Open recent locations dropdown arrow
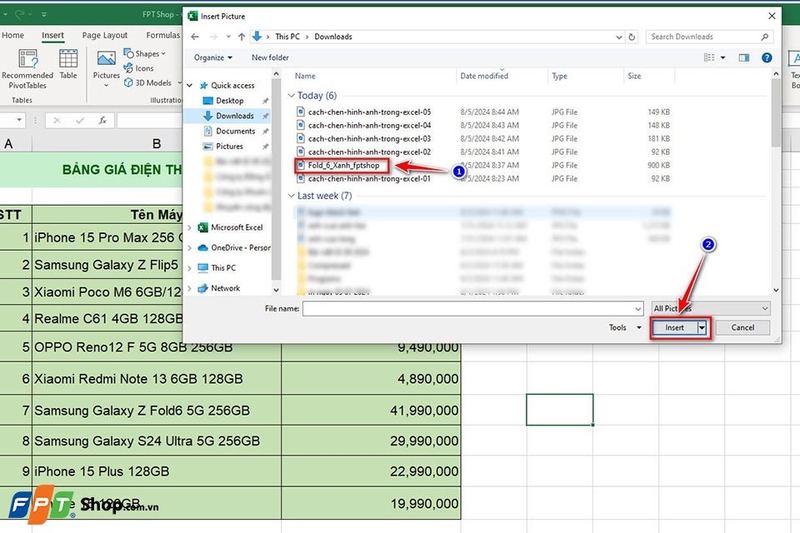Viewport: 800px width, 533px height. click(x=228, y=37)
